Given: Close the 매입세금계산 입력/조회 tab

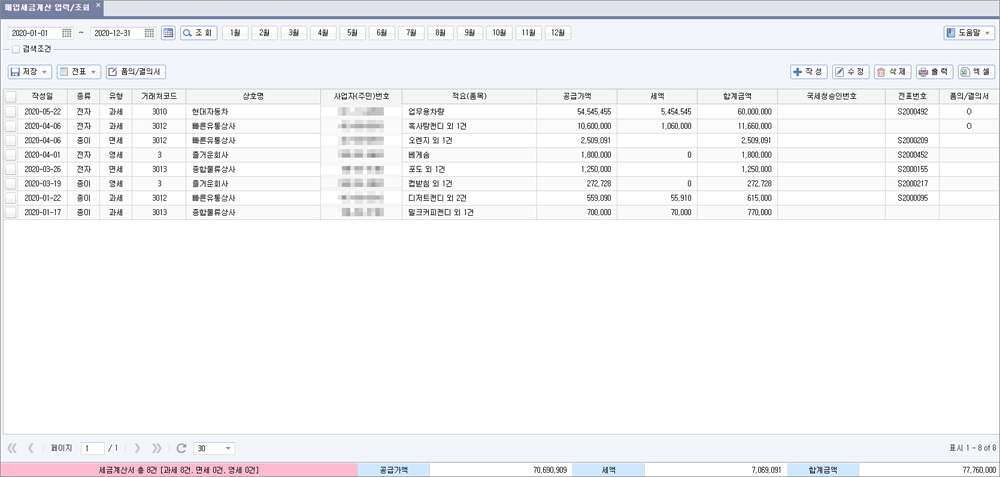Looking at the screenshot, I should [98, 4].
